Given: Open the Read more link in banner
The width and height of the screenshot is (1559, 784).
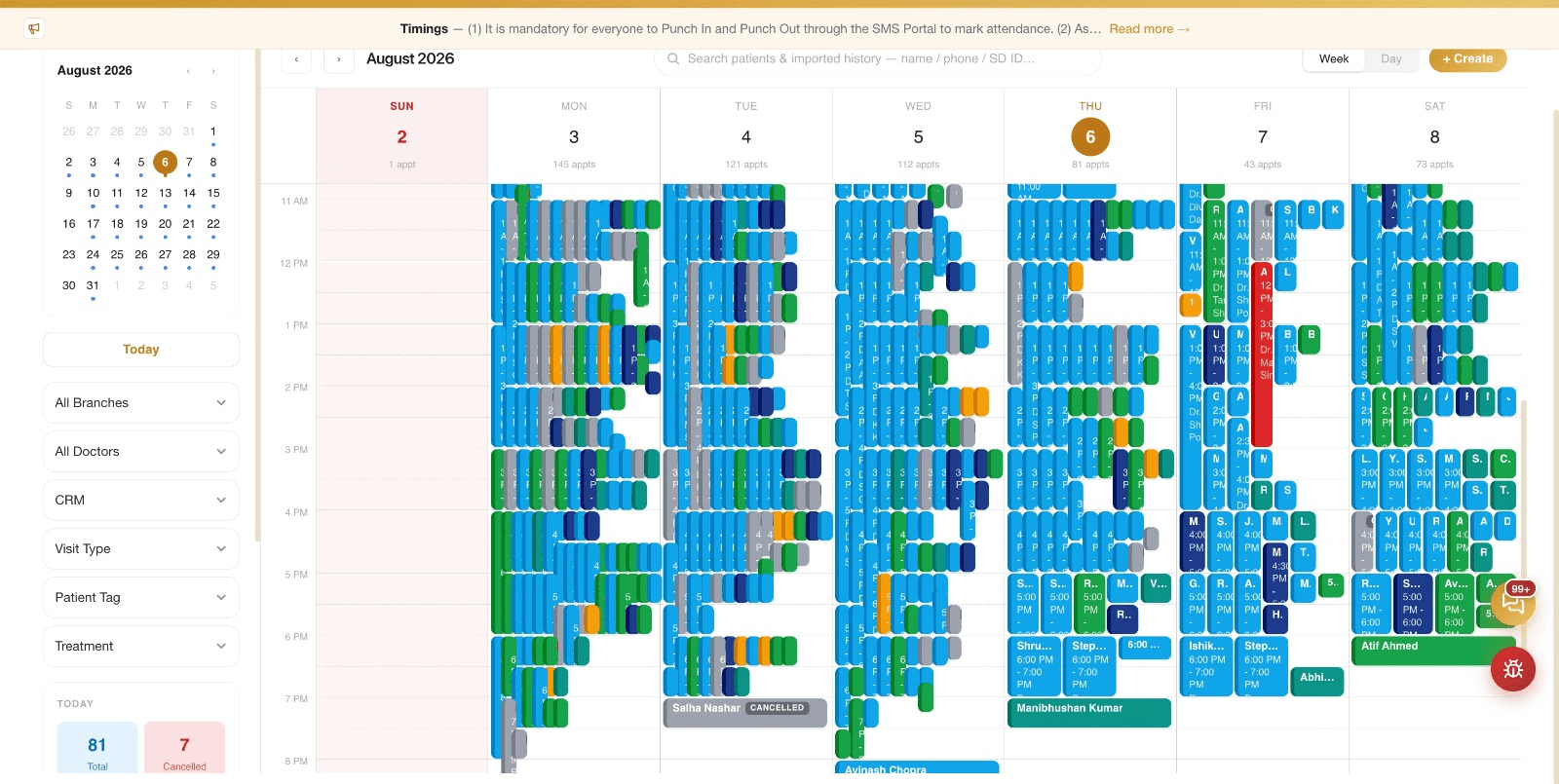Looking at the screenshot, I should click(1150, 29).
